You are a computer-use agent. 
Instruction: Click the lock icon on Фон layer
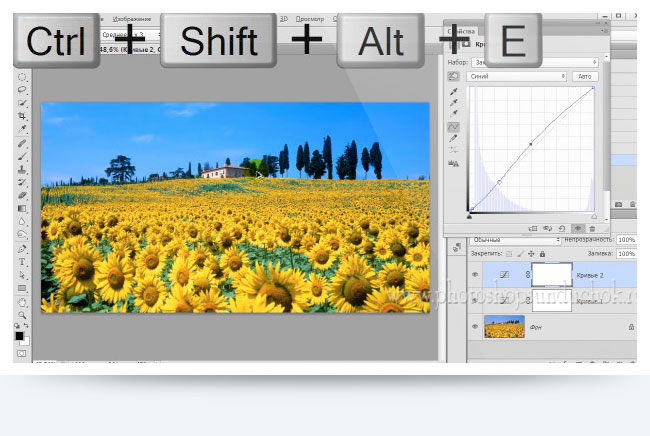[x=631, y=327]
